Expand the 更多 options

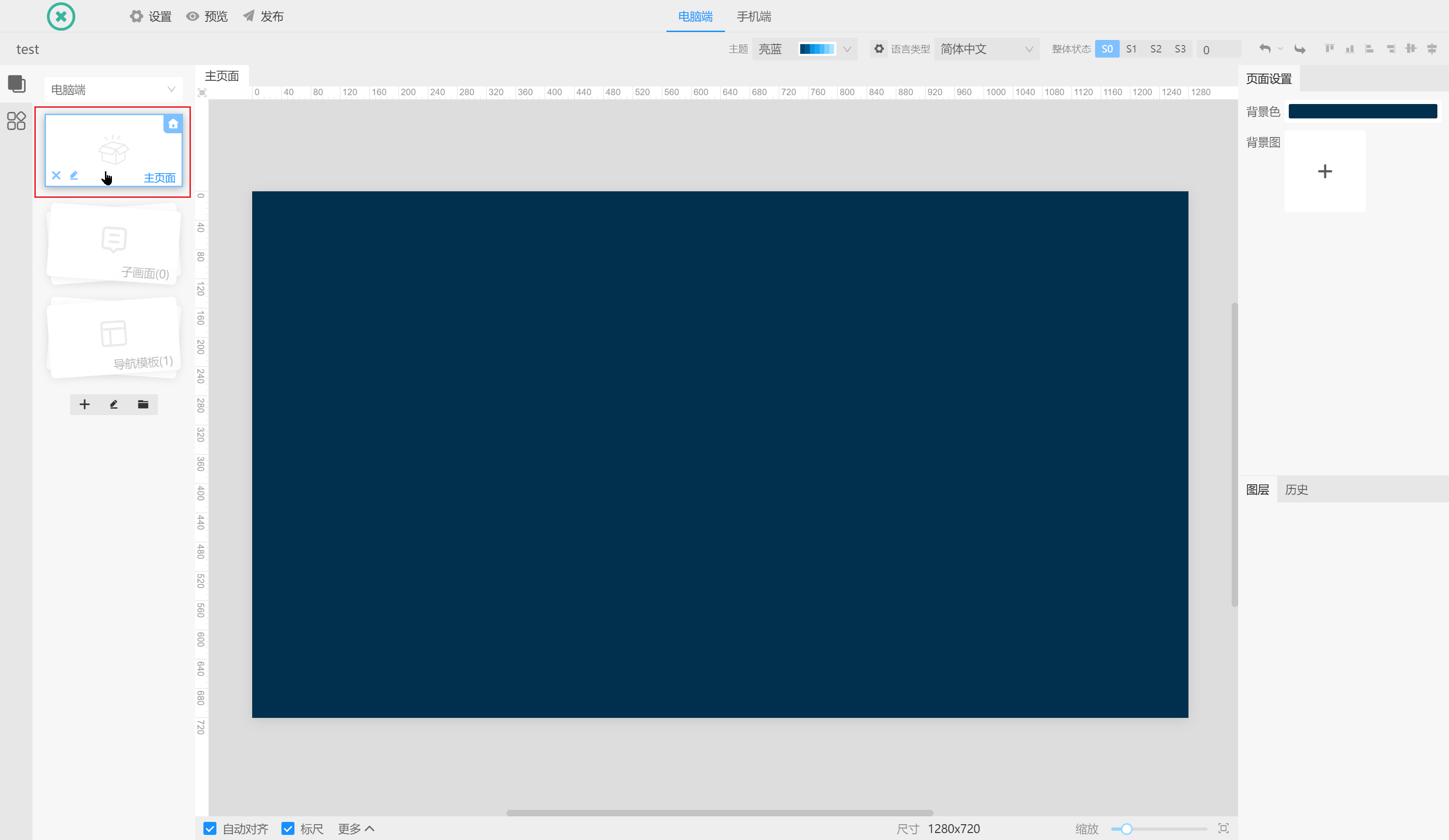click(356, 828)
